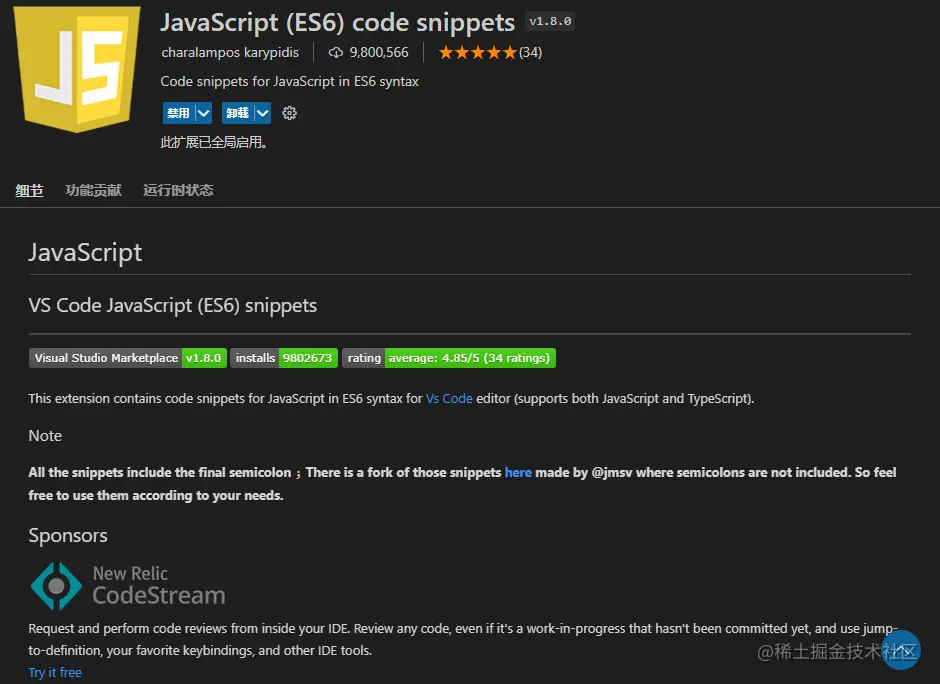Click the JavaScript (ES6) extension logo
Screen dimensions: 940x684
[75, 70]
